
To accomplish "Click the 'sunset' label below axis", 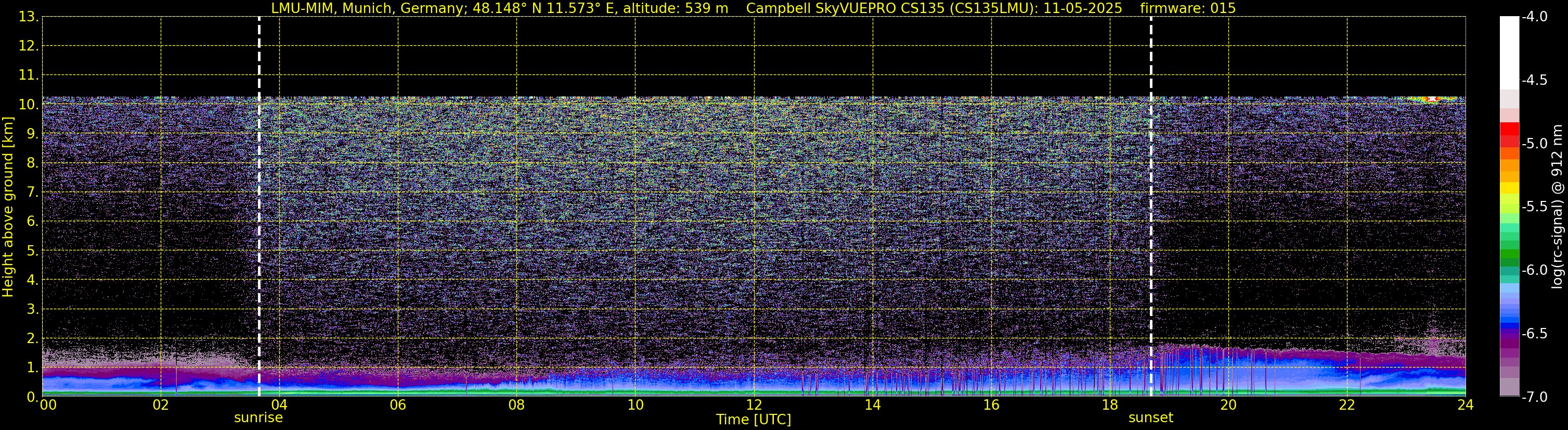I will coord(1150,418).
